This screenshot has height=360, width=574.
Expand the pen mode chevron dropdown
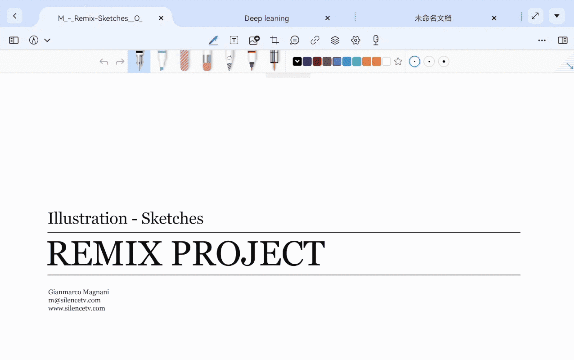coord(47,41)
